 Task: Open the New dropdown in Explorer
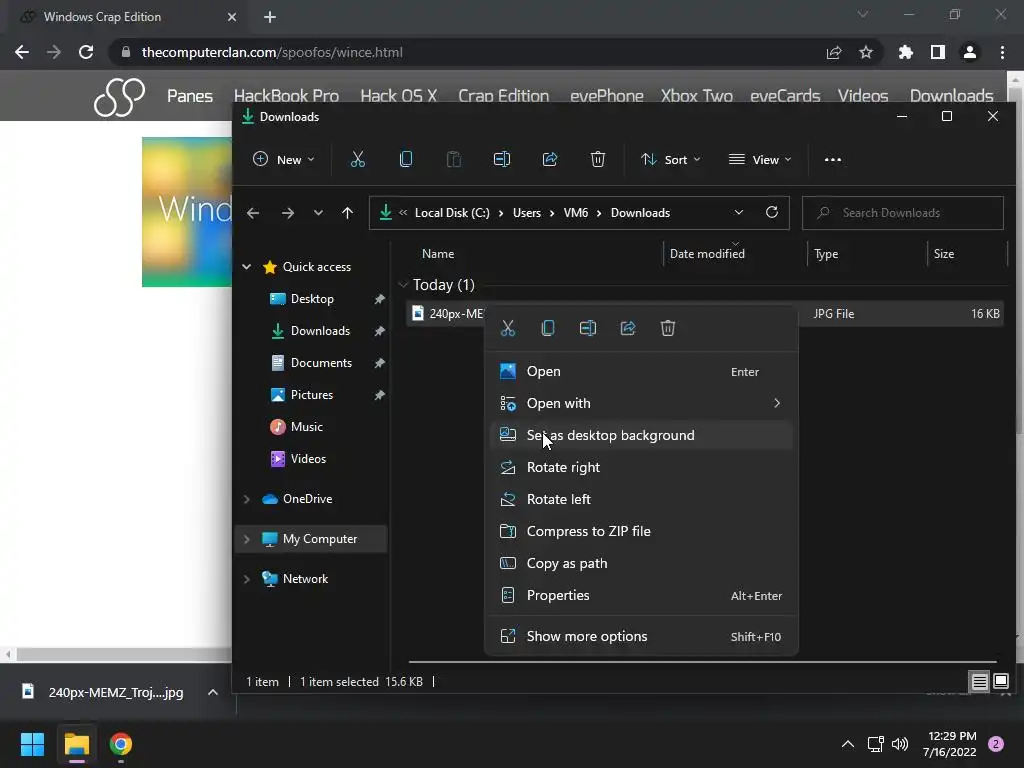tap(283, 159)
